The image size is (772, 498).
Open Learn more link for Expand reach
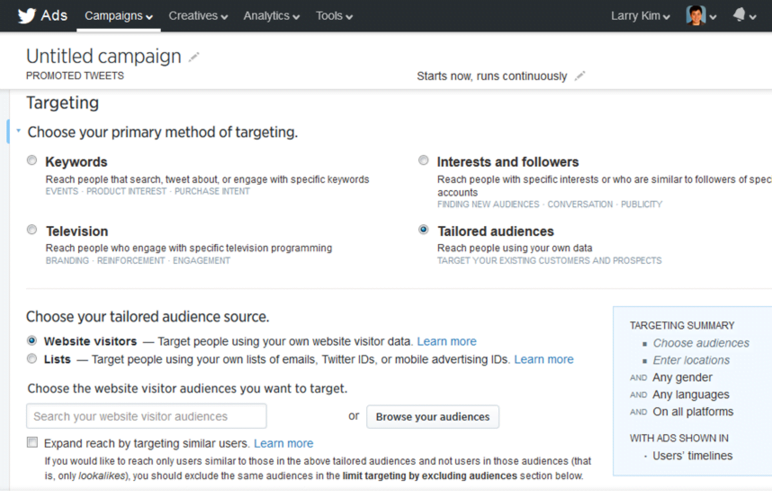(x=284, y=443)
